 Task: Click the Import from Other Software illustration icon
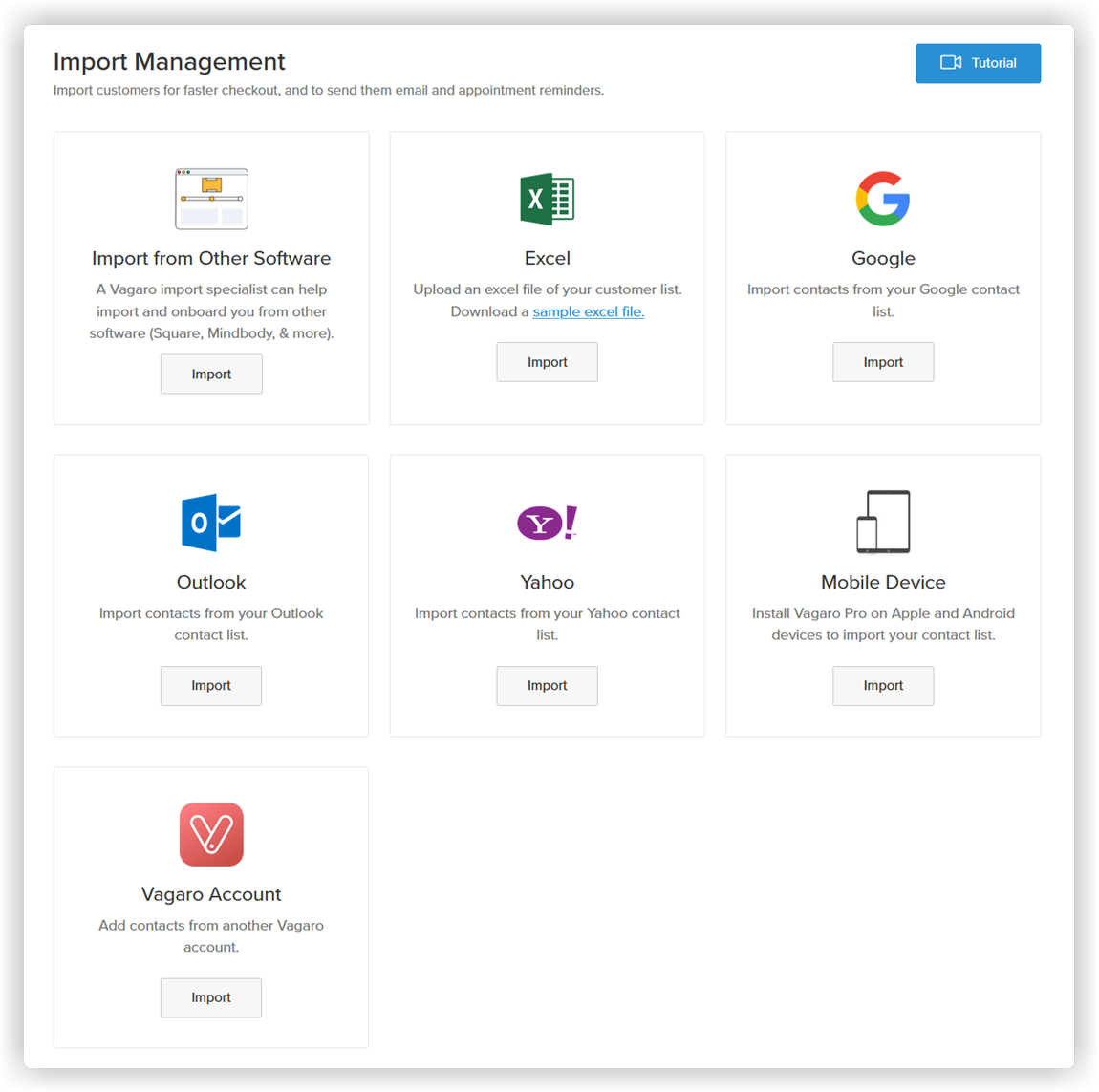click(211, 199)
